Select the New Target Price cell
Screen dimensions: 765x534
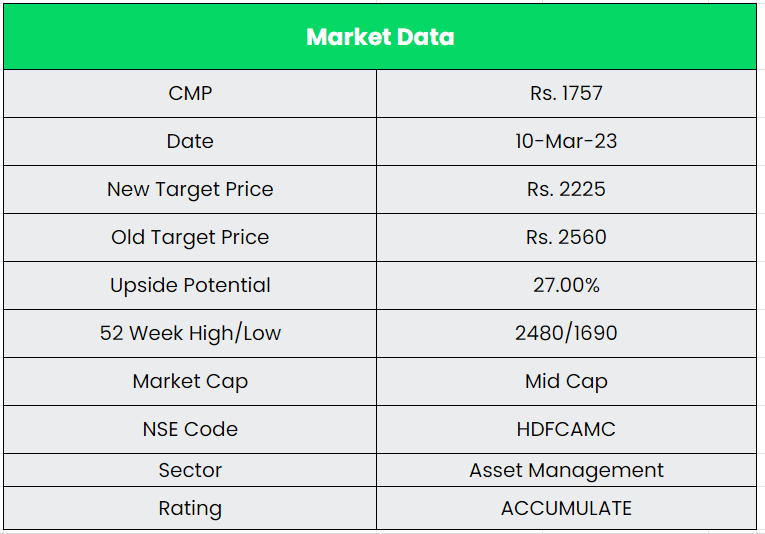click(x=190, y=189)
